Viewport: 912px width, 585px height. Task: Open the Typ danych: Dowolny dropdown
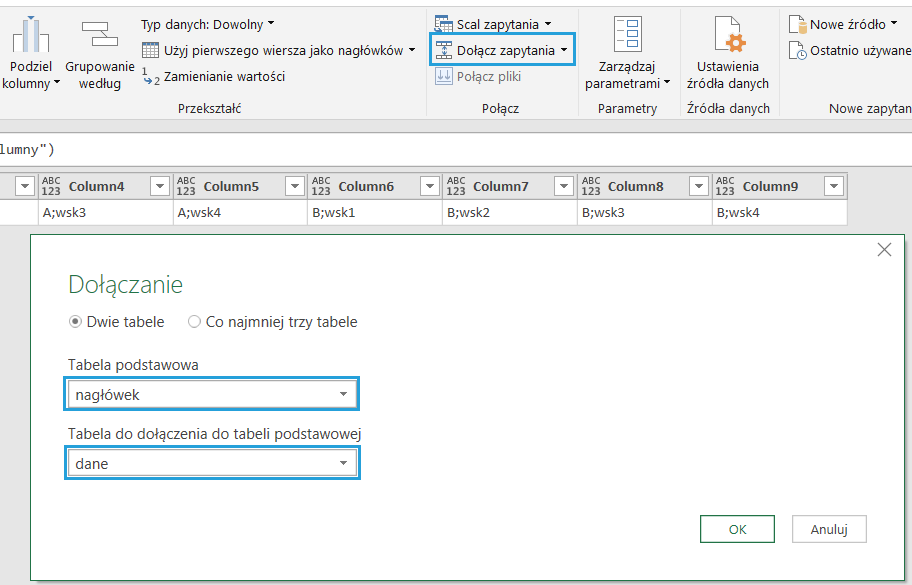(x=207, y=23)
